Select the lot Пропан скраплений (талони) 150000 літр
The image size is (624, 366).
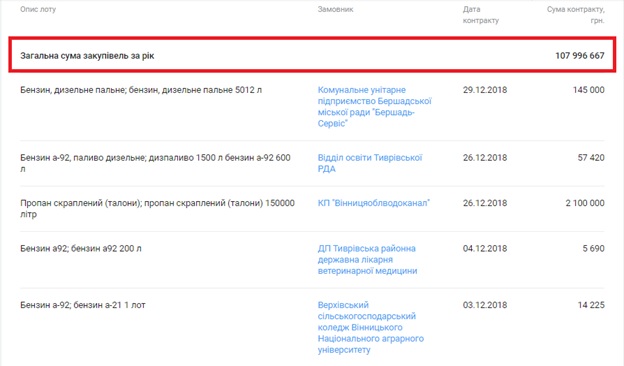tap(158, 208)
